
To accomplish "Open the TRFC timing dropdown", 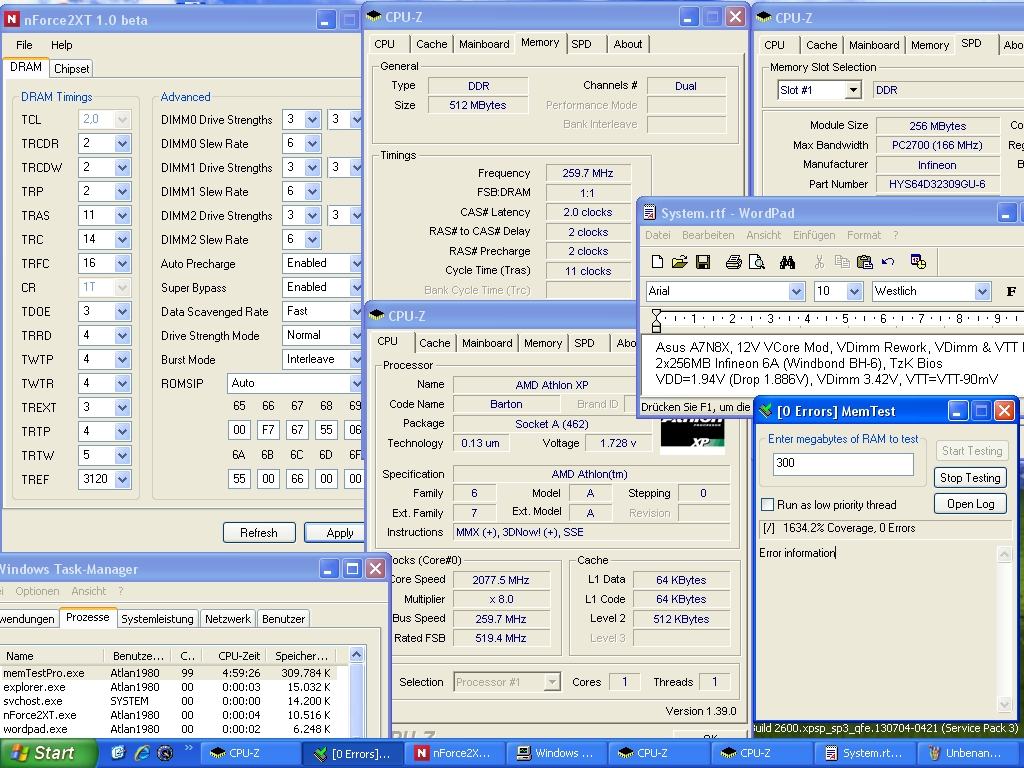I will pos(122,264).
